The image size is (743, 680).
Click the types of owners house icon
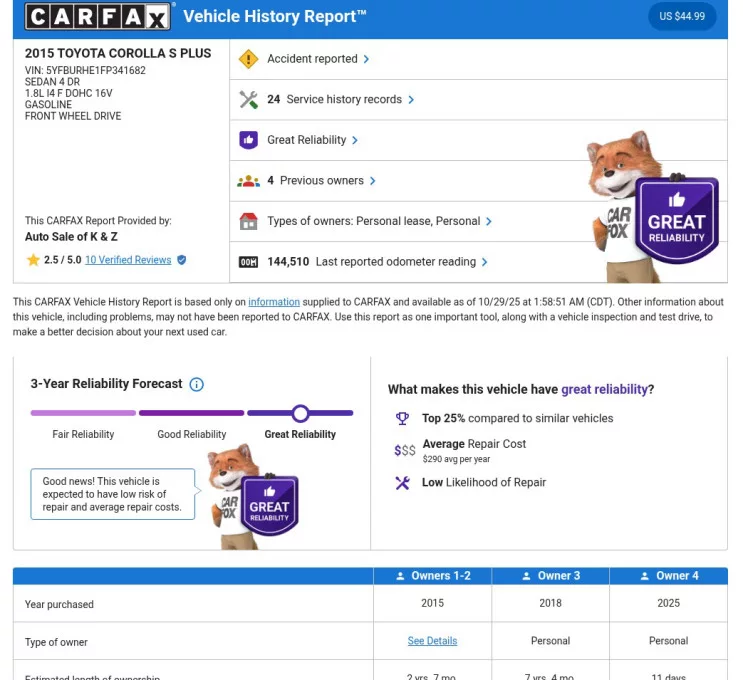[x=249, y=221]
